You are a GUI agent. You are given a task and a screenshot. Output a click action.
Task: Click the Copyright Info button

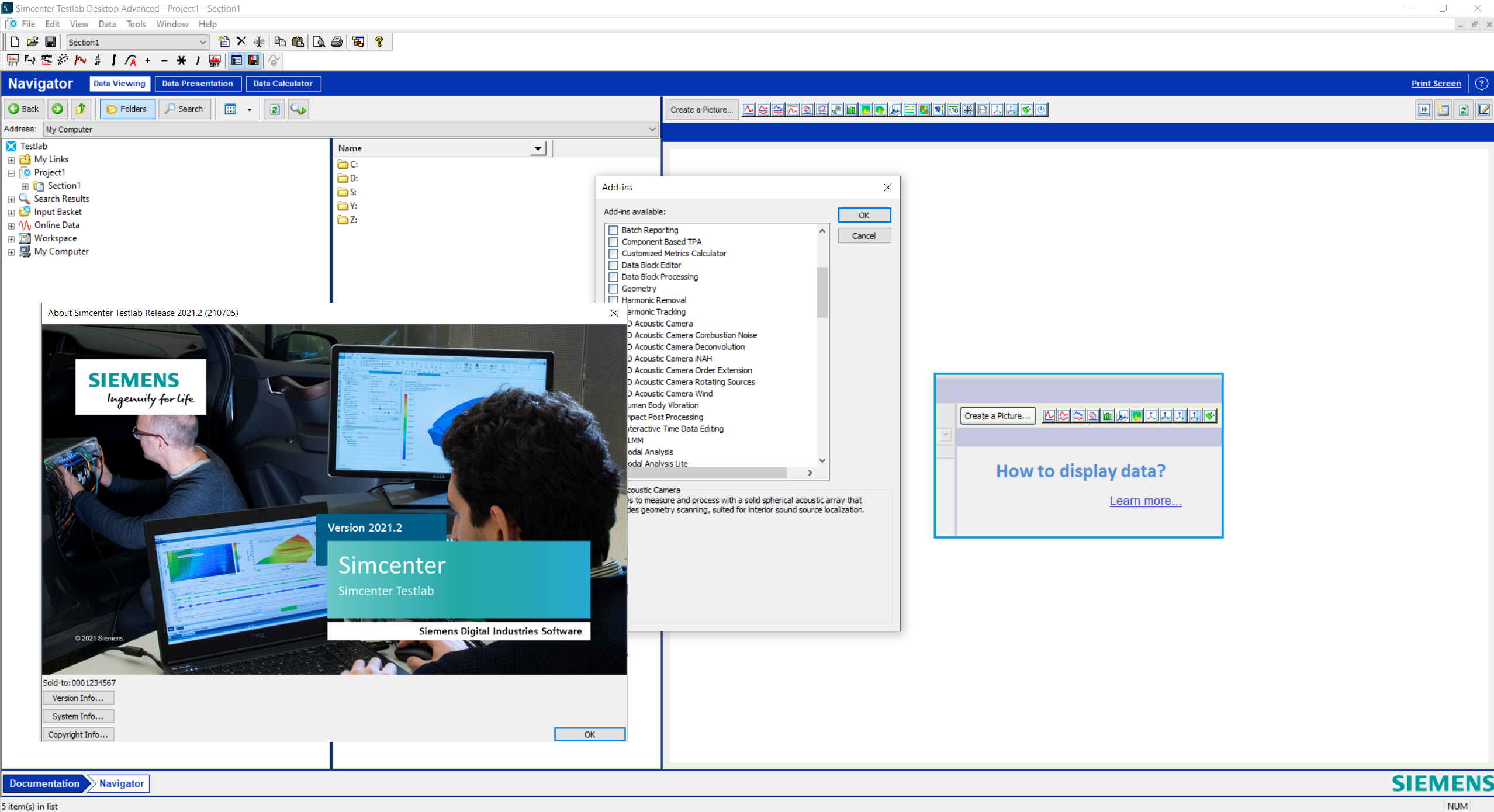[x=78, y=734]
